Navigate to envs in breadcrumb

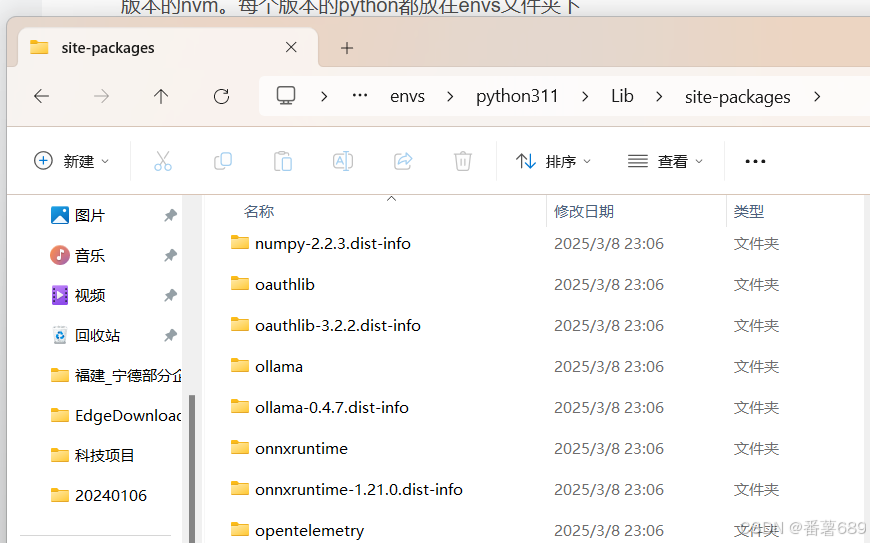point(407,97)
